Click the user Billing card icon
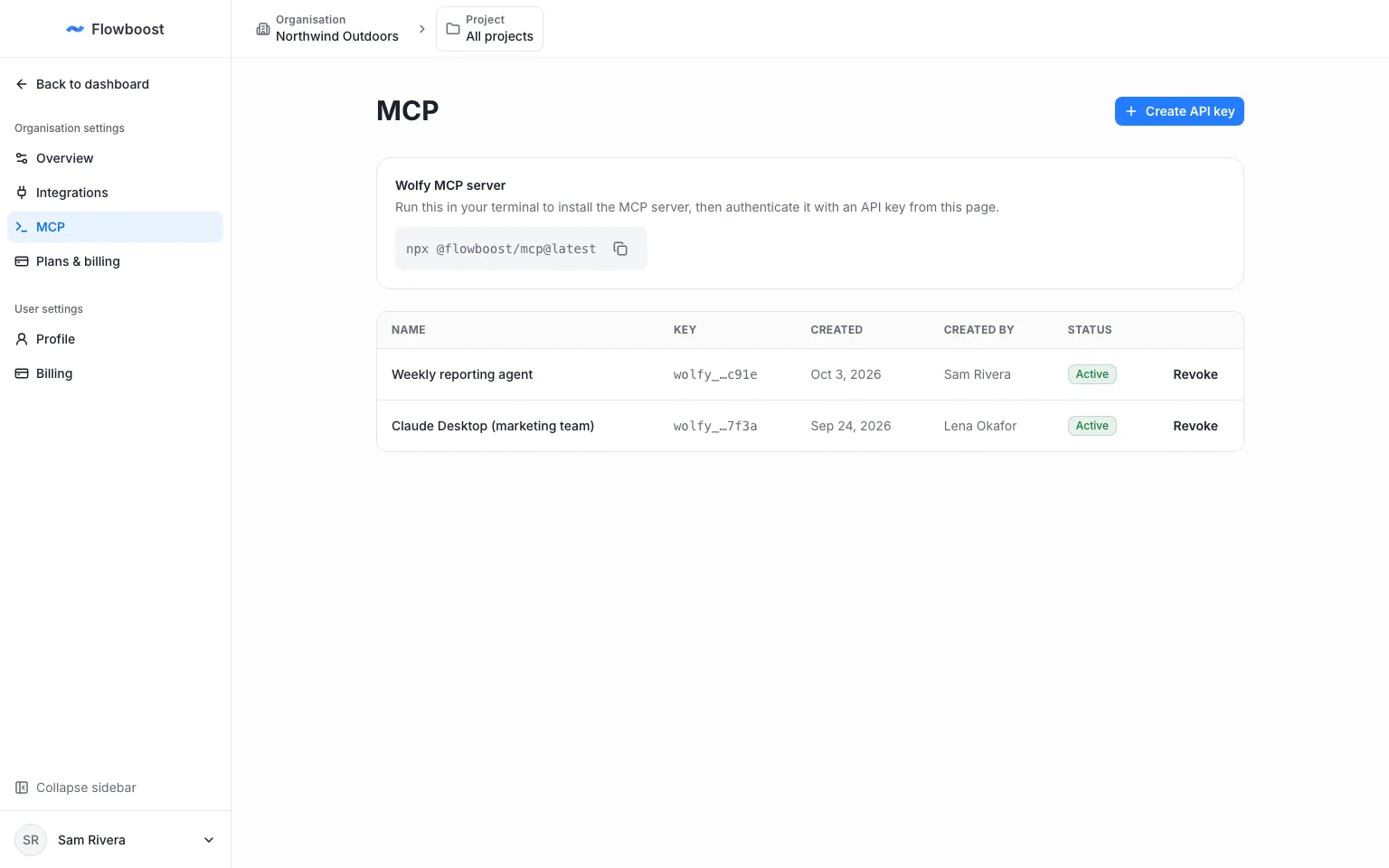Image resolution: width=1389 pixels, height=868 pixels. coord(22,373)
